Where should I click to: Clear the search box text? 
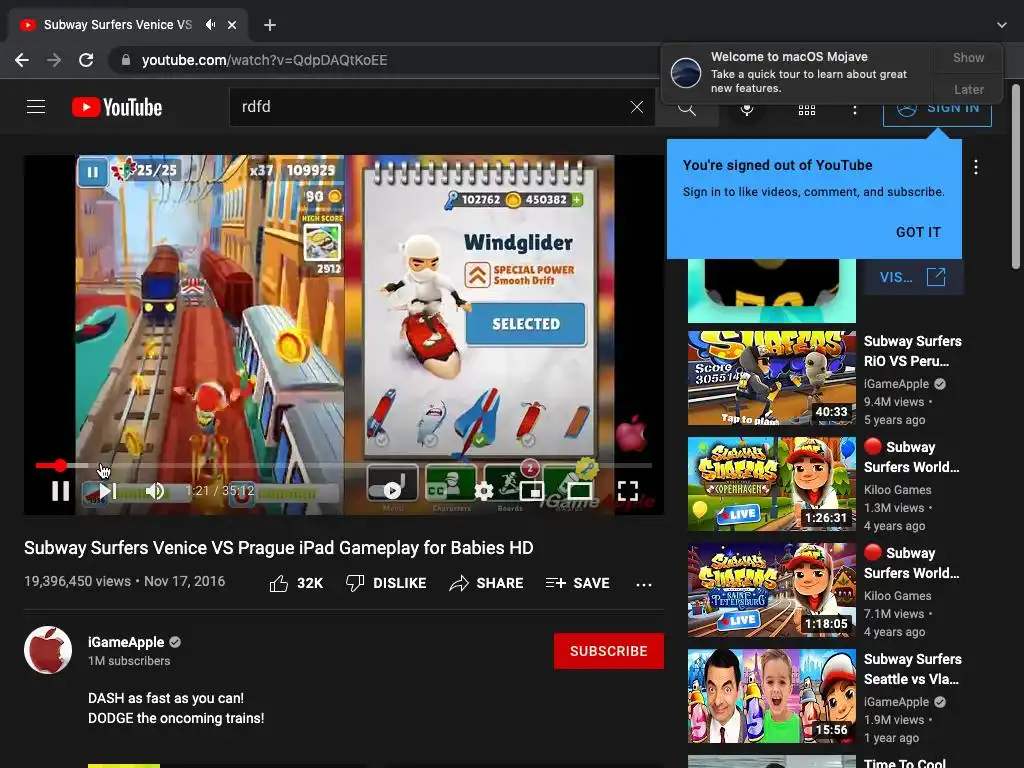click(x=637, y=107)
